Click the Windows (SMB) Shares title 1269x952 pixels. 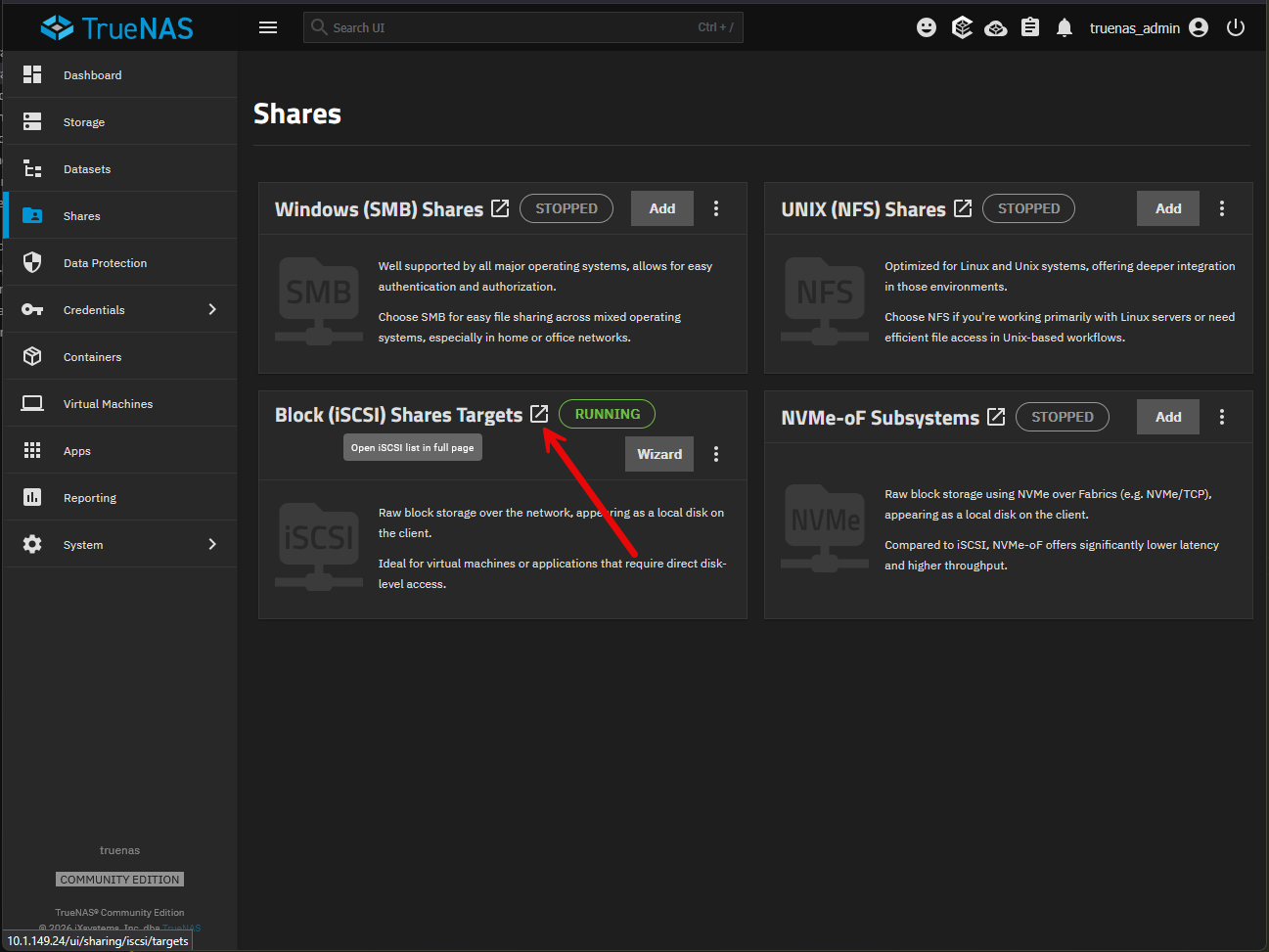[379, 209]
